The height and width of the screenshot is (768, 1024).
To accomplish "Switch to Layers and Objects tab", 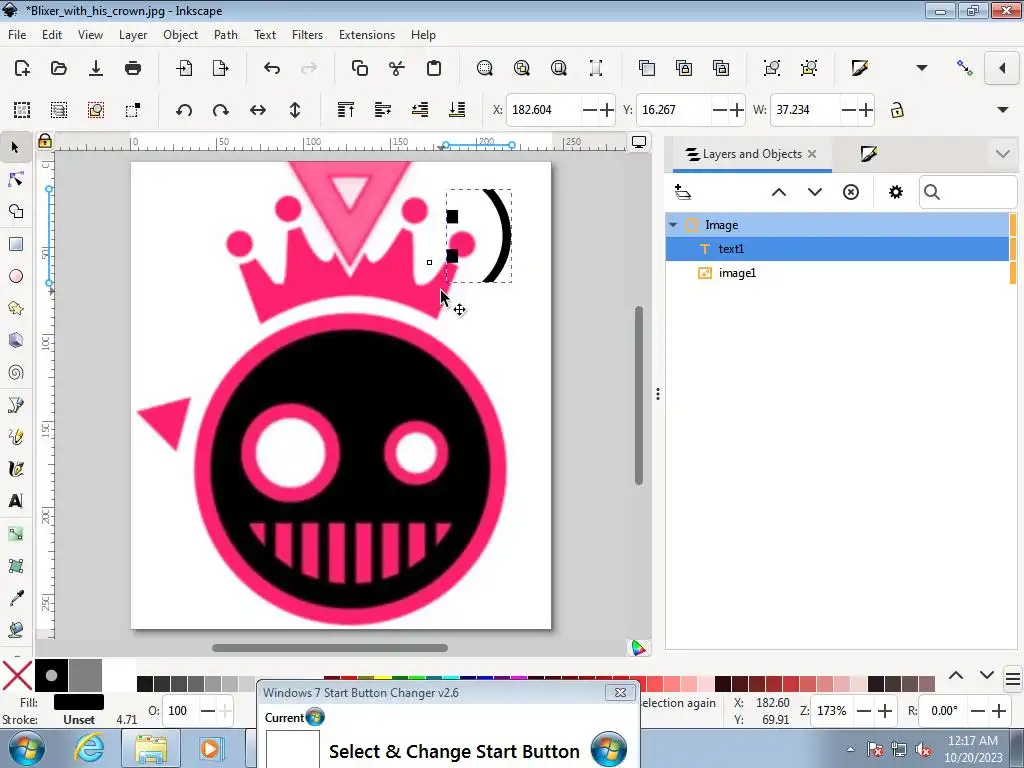I will [x=751, y=154].
